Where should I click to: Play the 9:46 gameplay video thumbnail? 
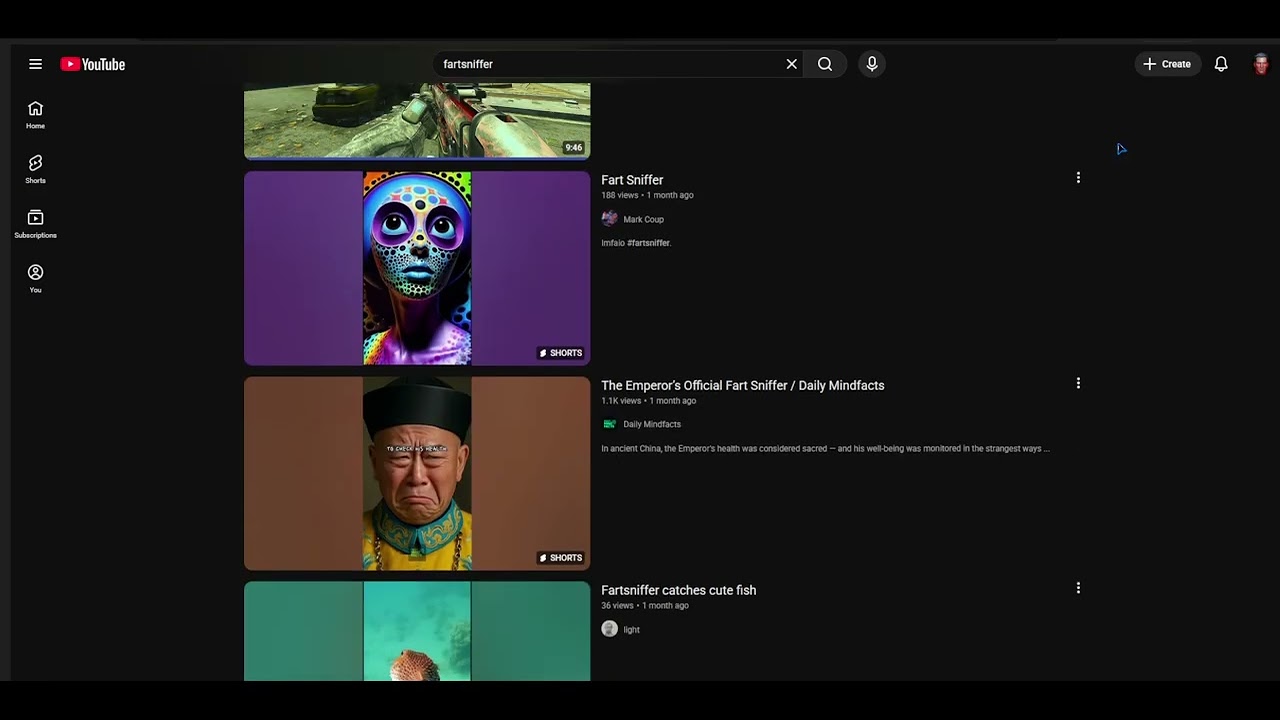[417, 121]
